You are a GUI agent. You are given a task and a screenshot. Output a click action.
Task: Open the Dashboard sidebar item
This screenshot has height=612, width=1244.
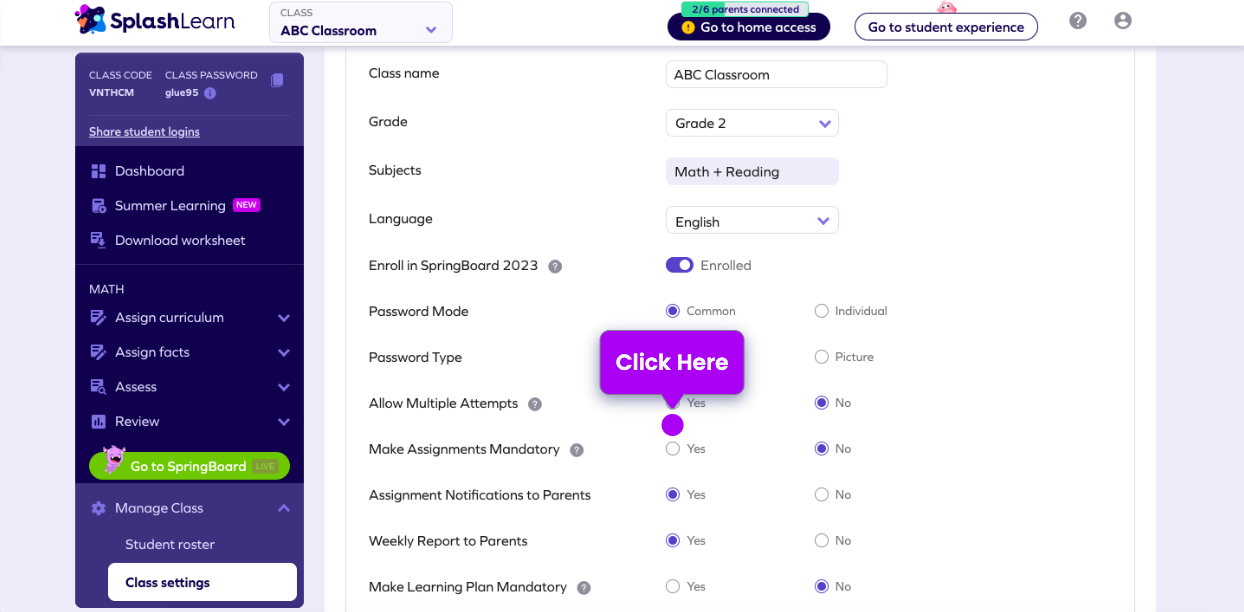coord(150,171)
